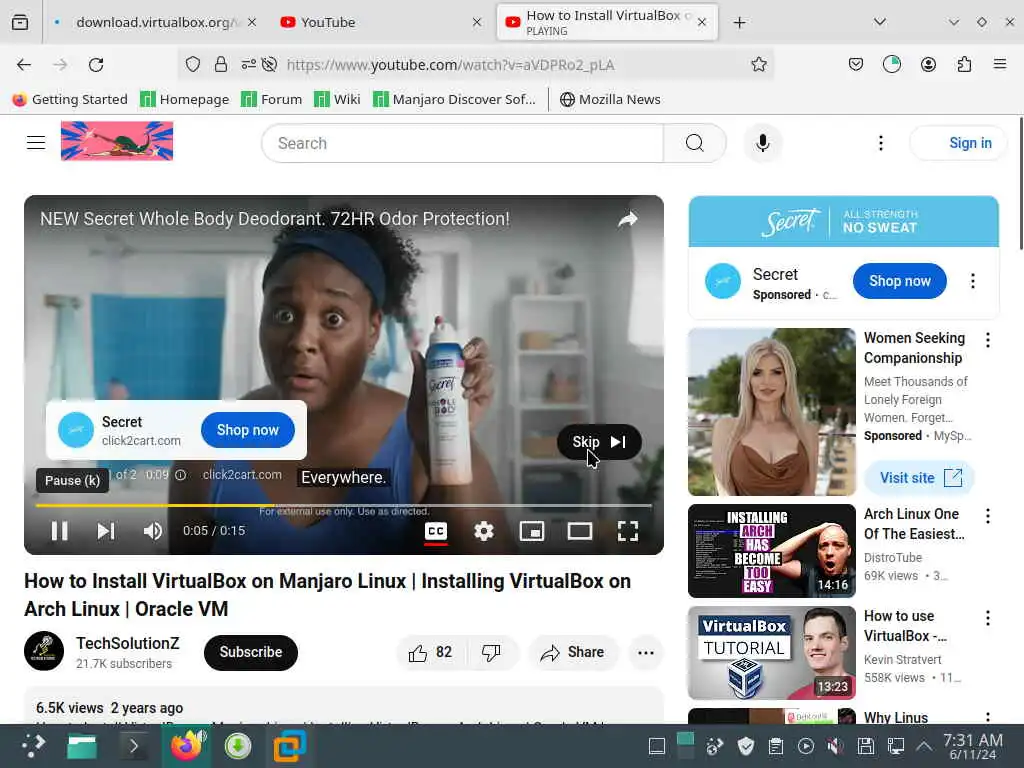The width and height of the screenshot is (1024, 768).
Task: Like the video thumbs up
Action: coord(430,652)
